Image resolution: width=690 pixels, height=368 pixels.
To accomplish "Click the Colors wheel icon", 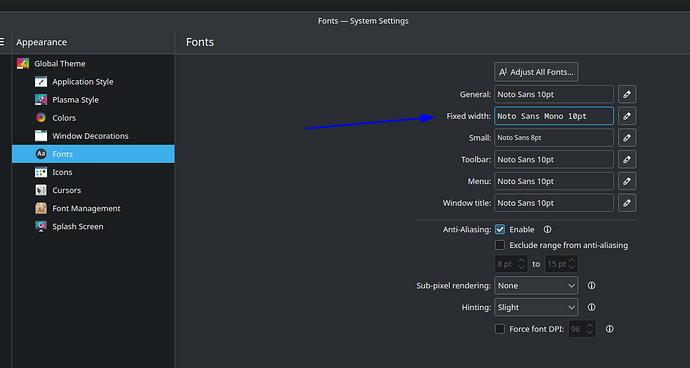I will pos(41,118).
